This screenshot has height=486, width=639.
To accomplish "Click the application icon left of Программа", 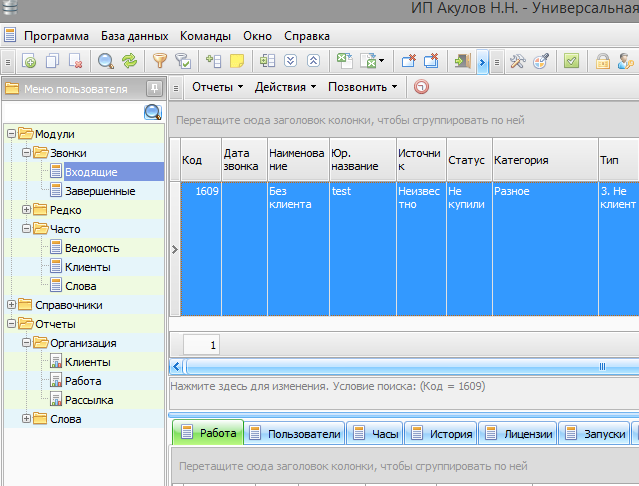I will click(10, 35).
